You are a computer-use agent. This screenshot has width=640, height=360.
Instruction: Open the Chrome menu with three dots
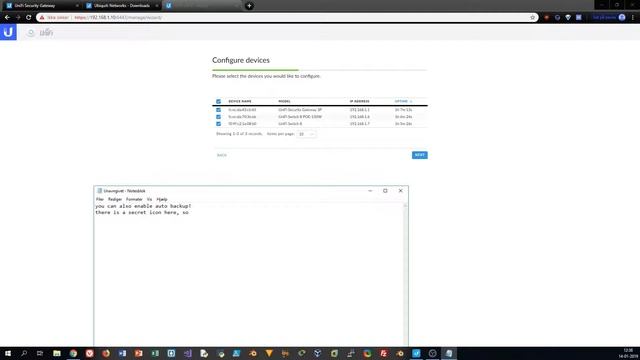pos(633,18)
